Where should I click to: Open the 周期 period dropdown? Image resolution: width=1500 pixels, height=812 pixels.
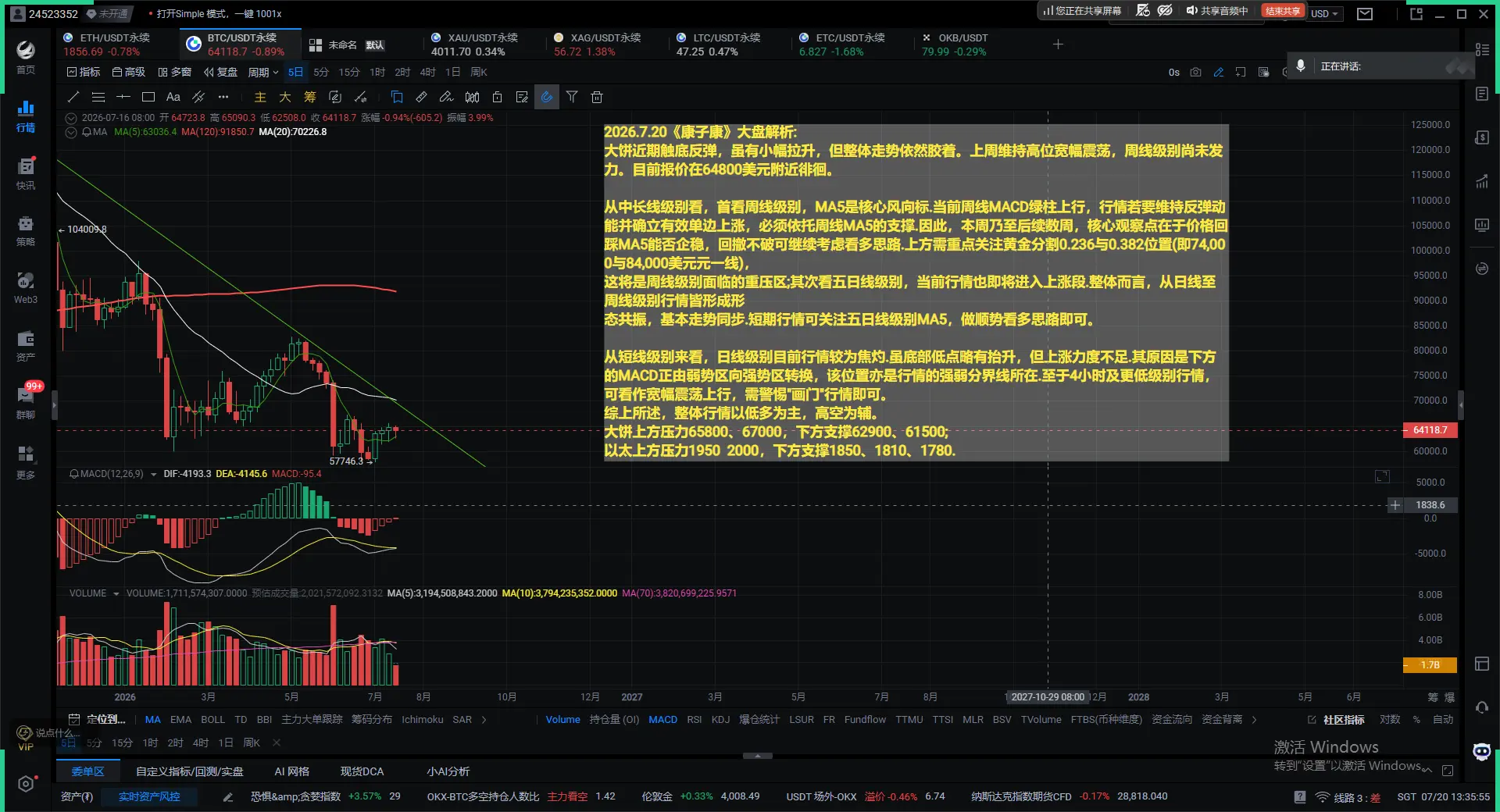(x=263, y=72)
